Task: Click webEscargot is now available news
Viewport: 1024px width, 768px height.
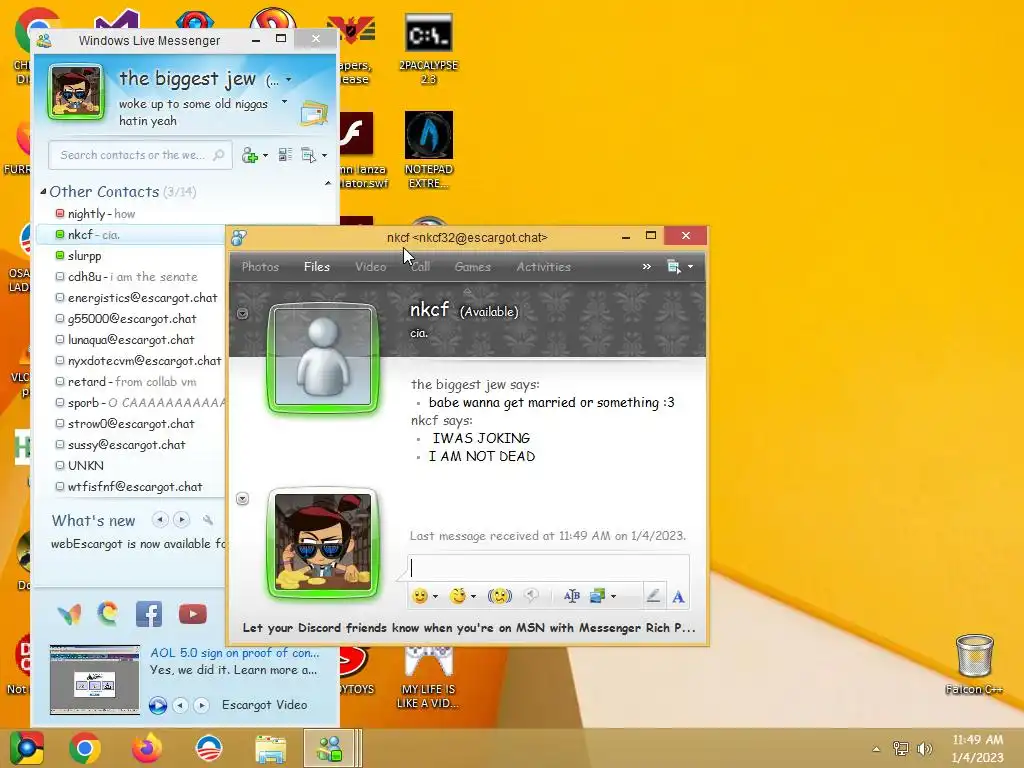Action: pos(138,543)
